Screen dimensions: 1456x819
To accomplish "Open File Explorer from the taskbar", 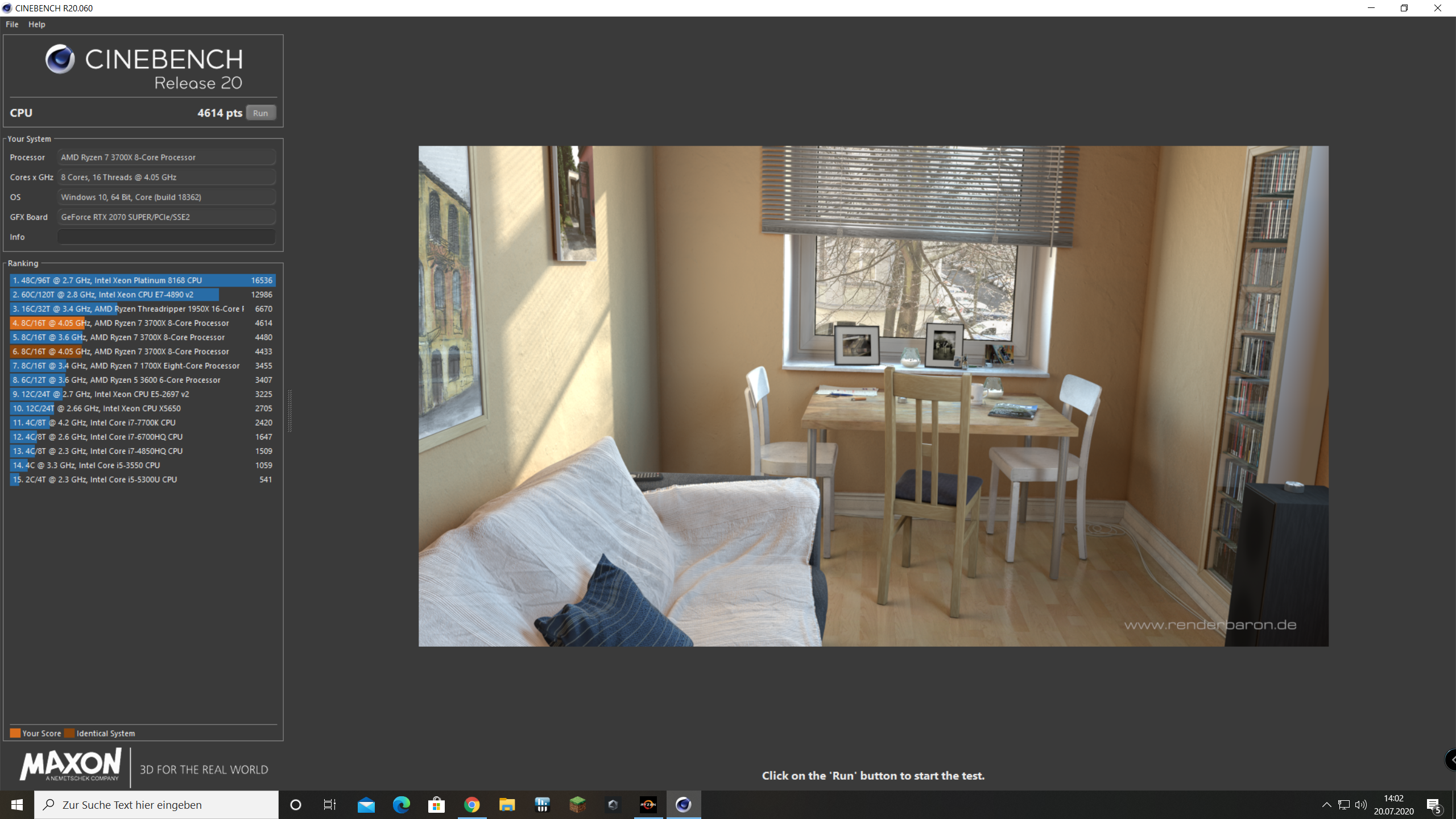I will [x=507, y=805].
